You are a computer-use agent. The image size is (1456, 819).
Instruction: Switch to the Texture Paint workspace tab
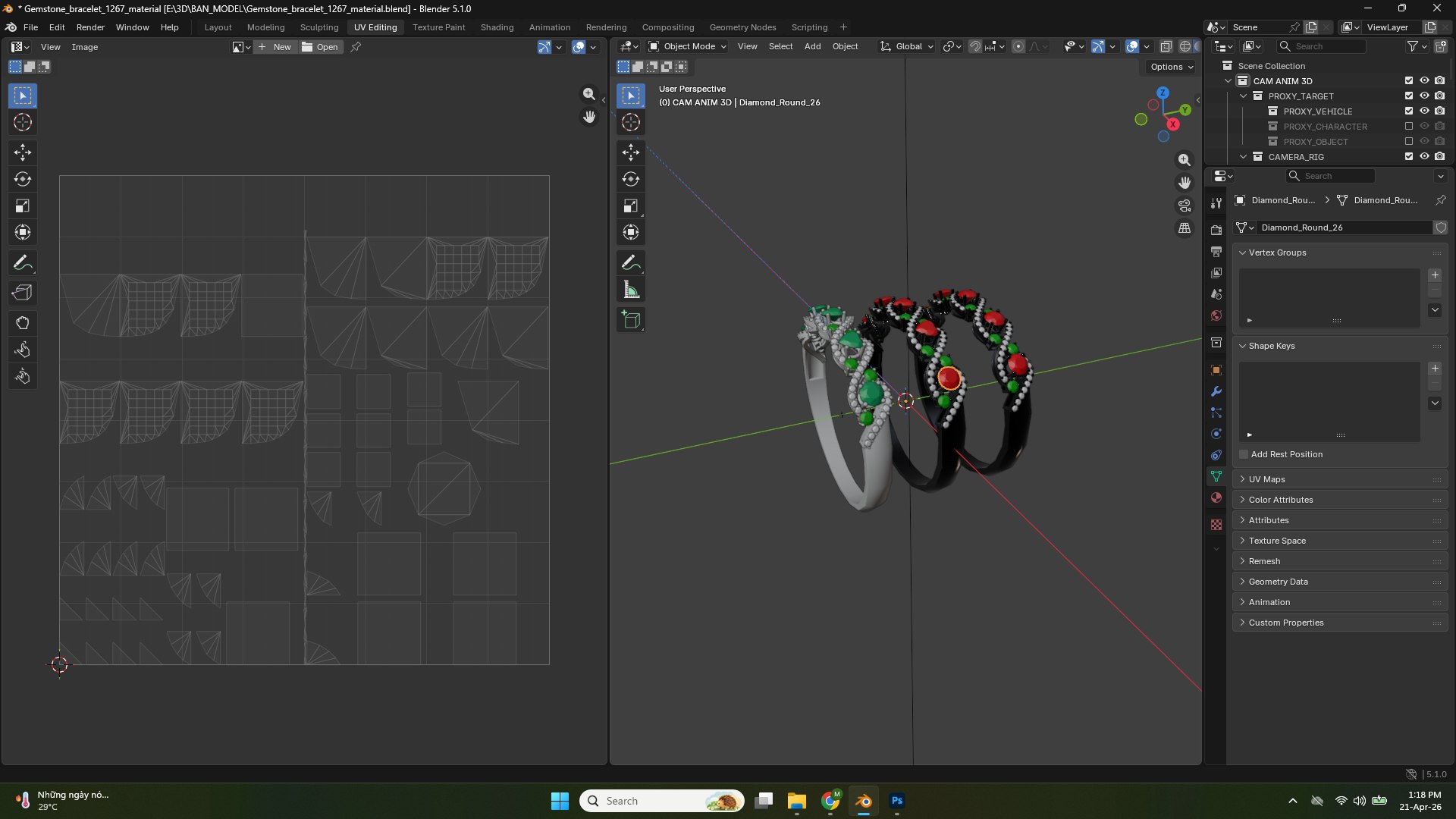click(438, 27)
